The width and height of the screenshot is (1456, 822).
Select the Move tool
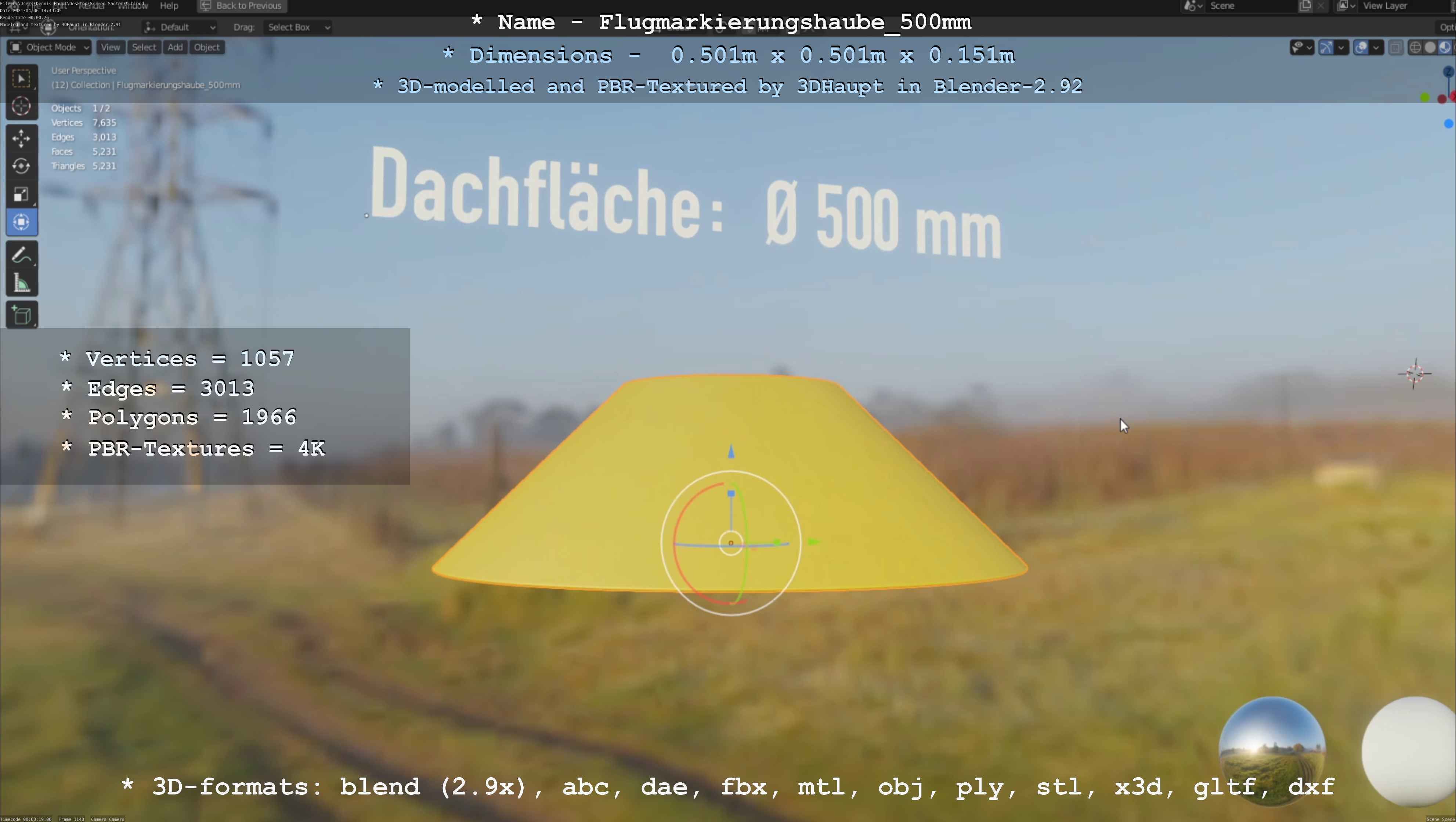[x=21, y=138]
